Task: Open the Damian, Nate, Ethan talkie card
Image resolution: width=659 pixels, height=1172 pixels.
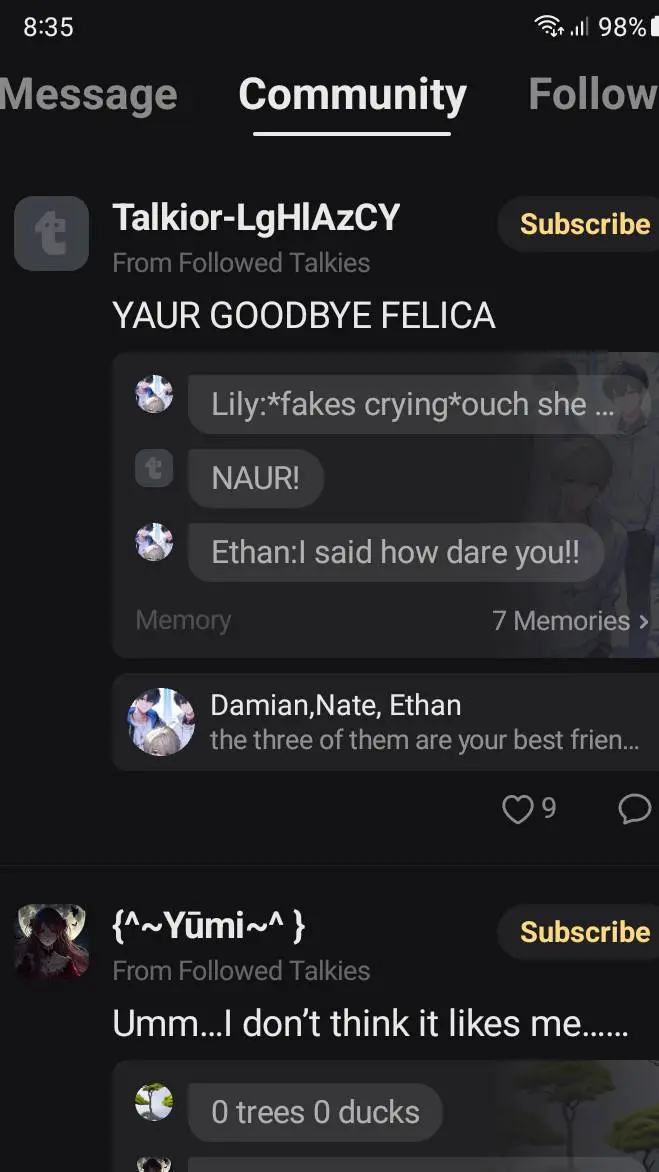Action: coord(386,721)
